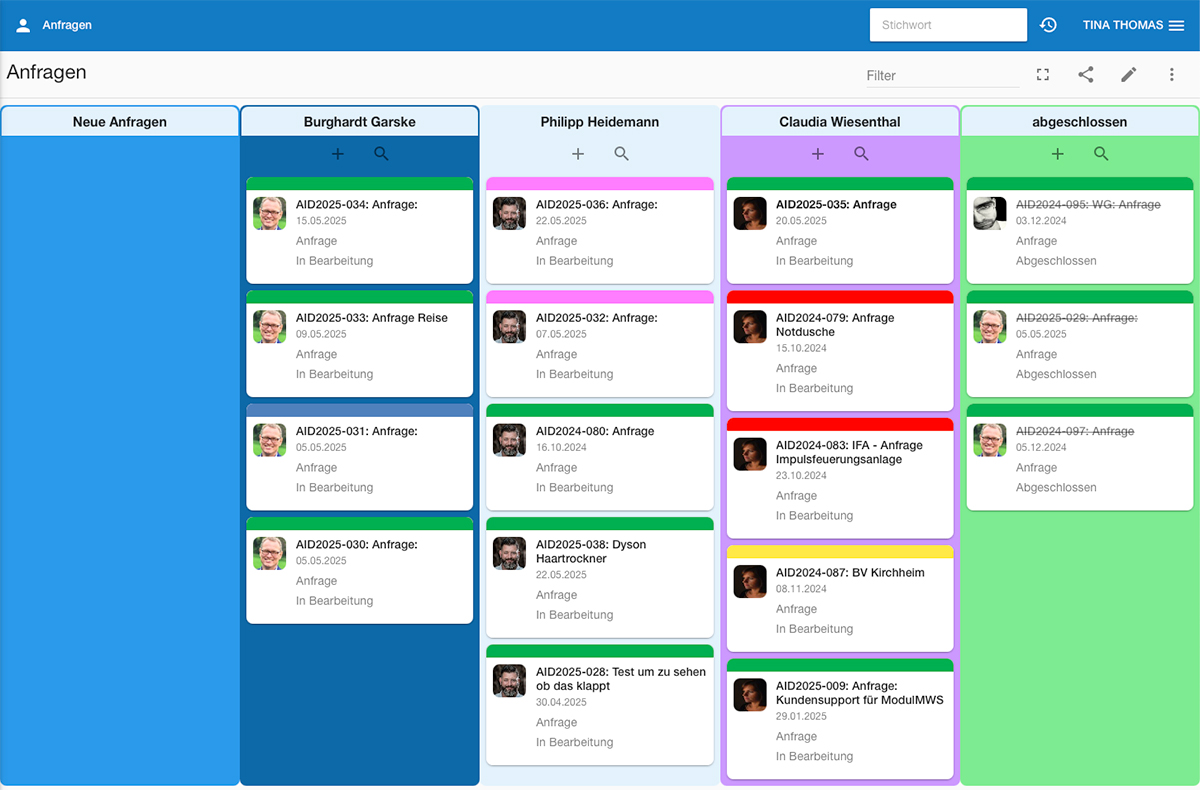The image size is (1200, 790).
Task: Click the Filter input field
Action: [x=942, y=76]
